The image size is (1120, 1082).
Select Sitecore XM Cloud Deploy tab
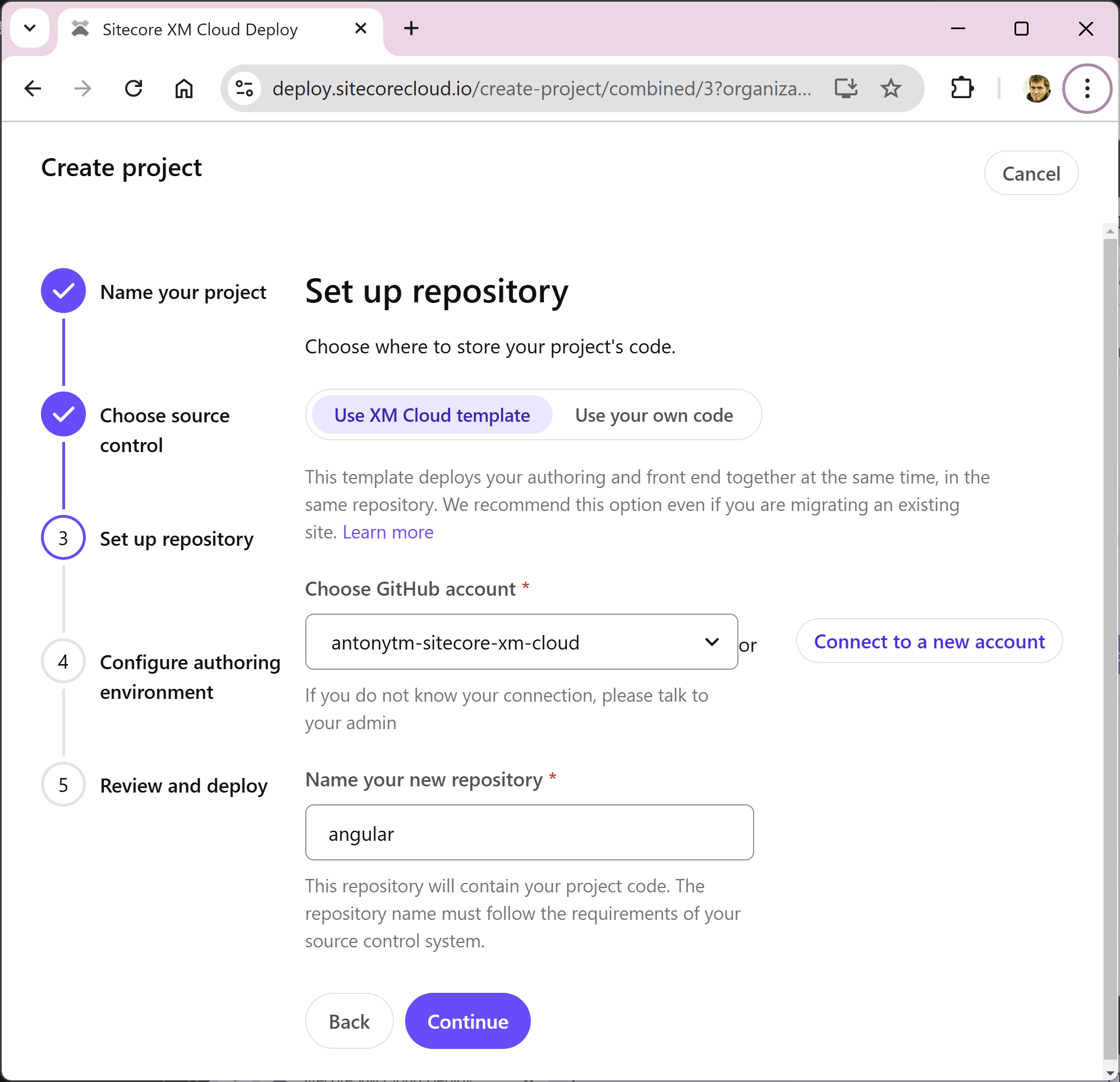200,29
